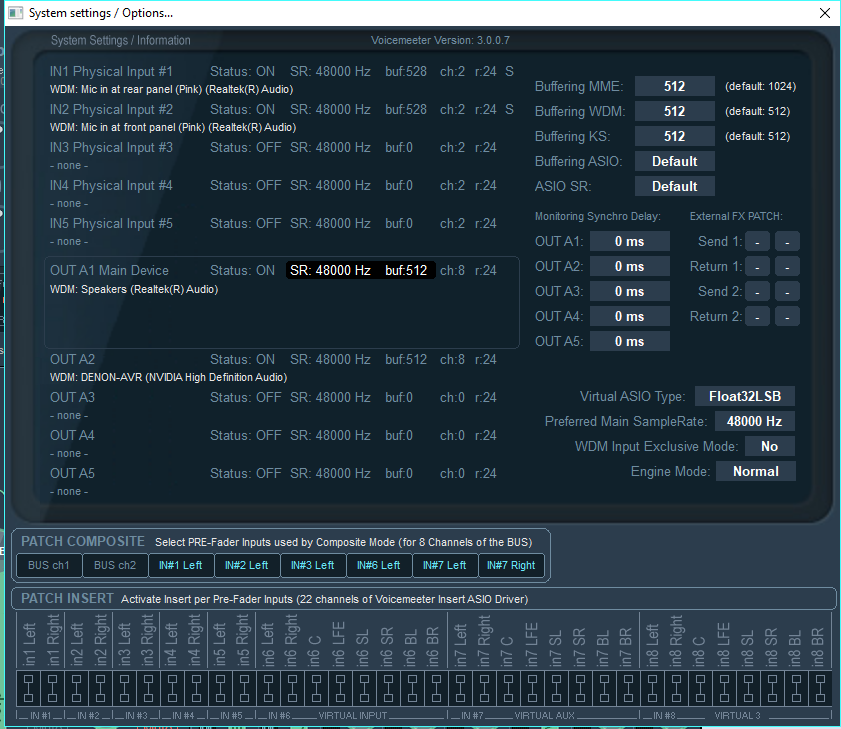Toggle insert patch for in2 Right
The image size is (841, 729).
pyautogui.click(x=100, y=688)
